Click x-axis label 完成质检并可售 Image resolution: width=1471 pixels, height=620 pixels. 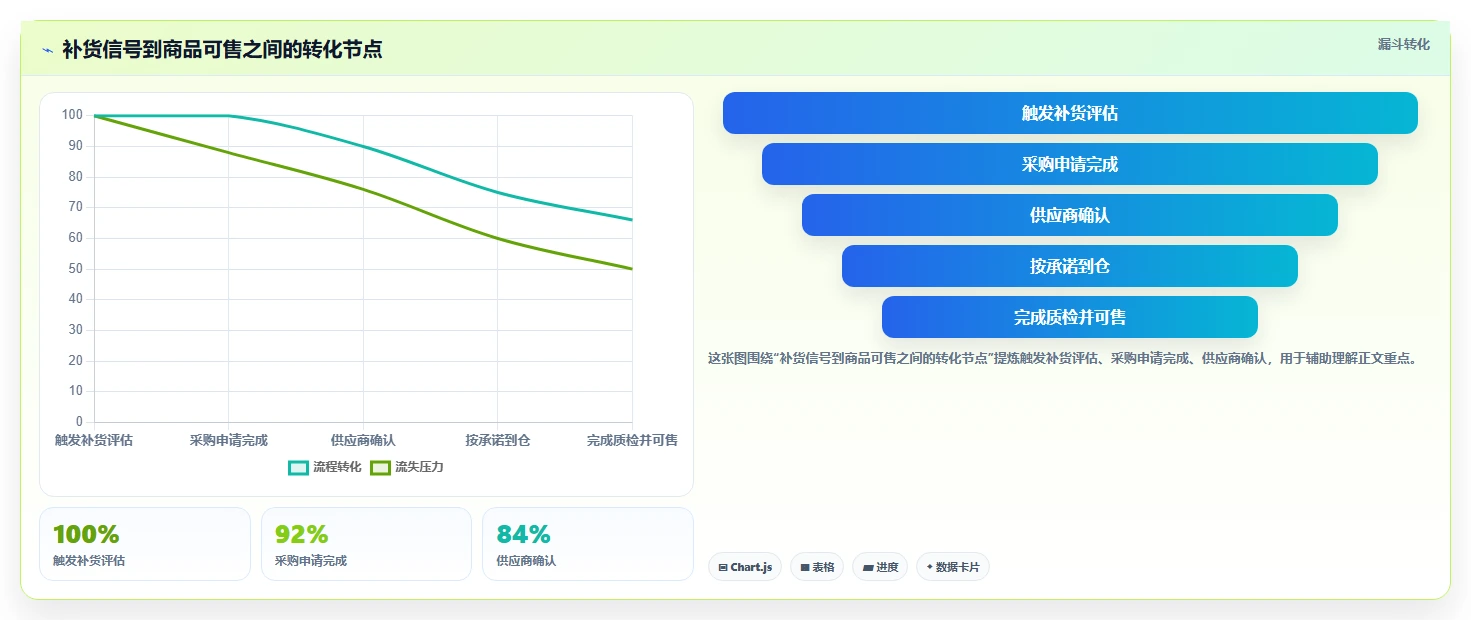pyautogui.click(x=632, y=440)
